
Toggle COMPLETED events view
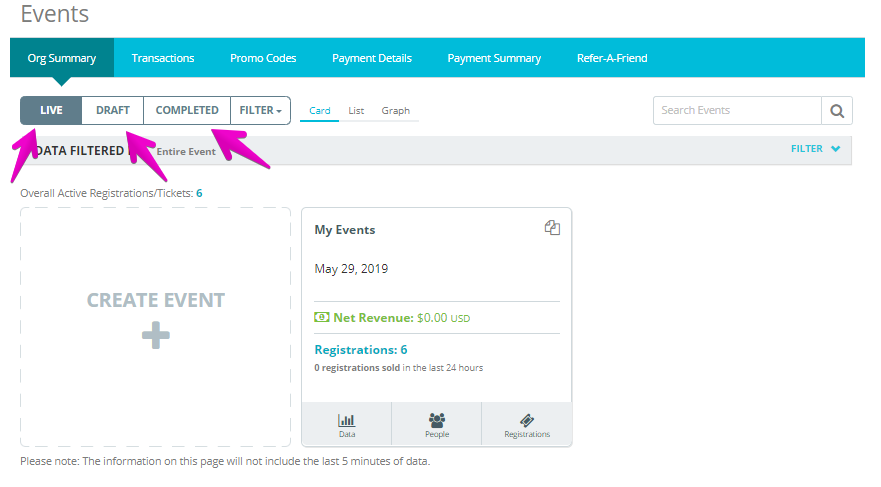(187, 110)
